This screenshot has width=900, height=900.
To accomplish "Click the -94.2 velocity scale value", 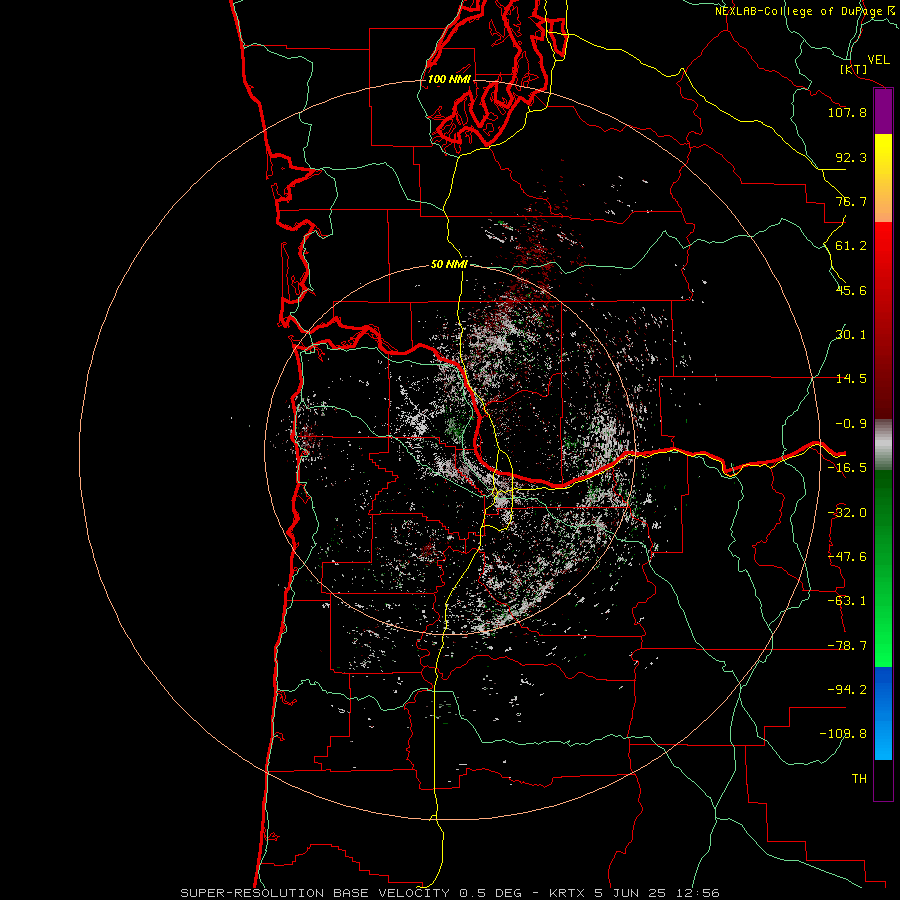I will pyautogui.click(x=847, y=690).
